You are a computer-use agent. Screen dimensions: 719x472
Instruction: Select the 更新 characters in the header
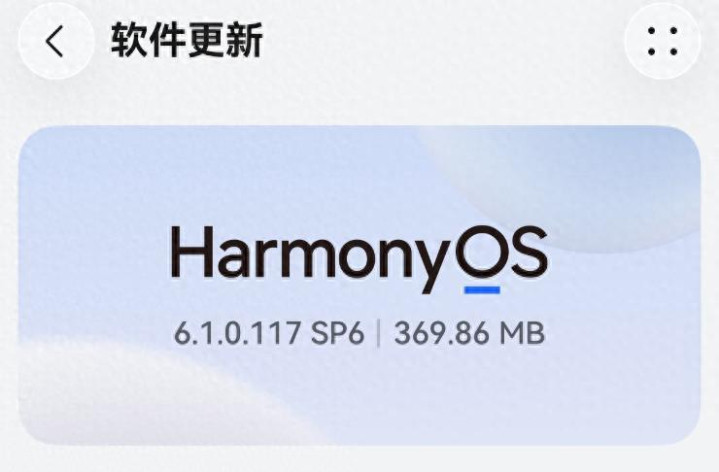pos(225,41)
